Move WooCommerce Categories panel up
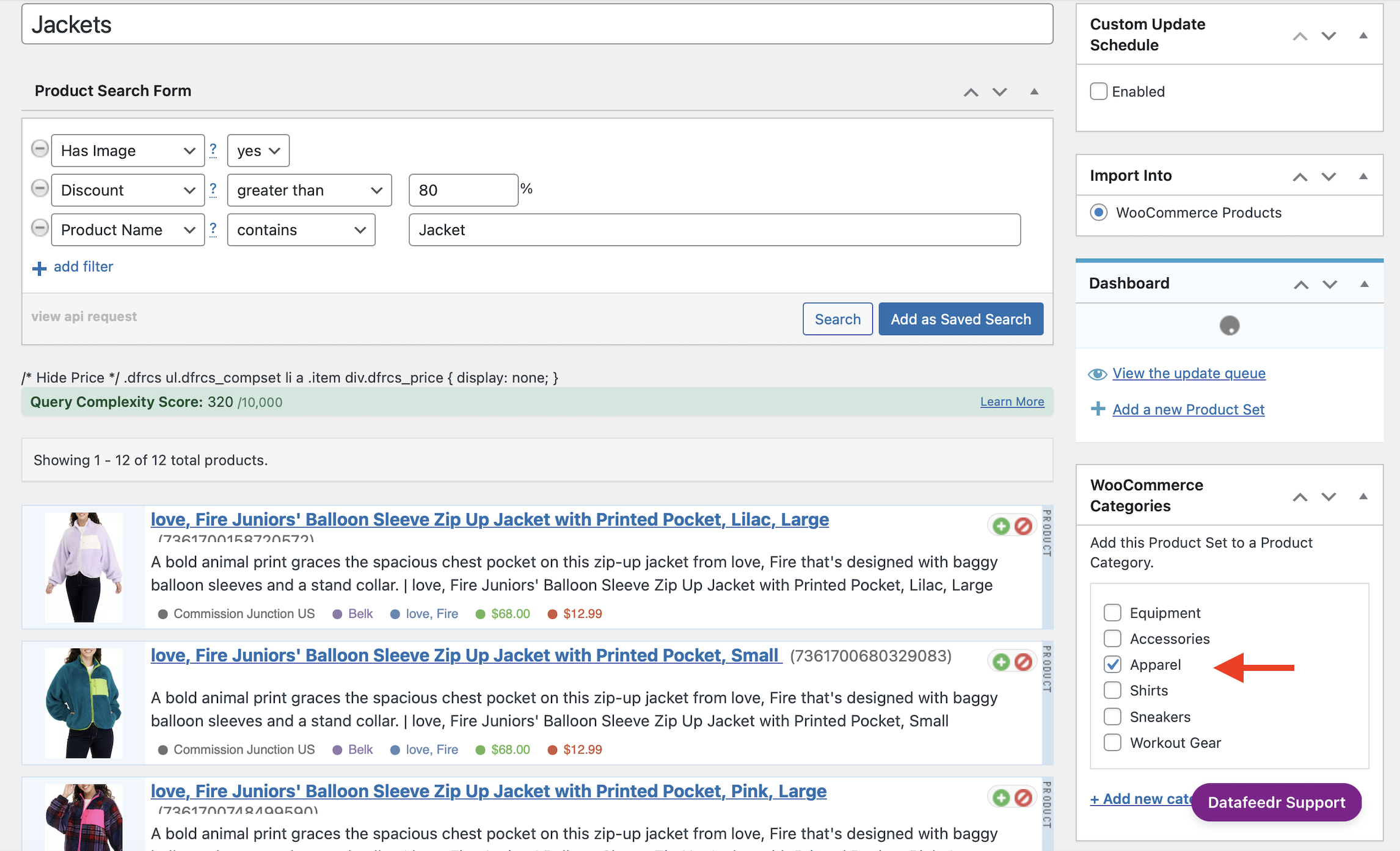1400x851 pixels. click(x=1300, y=497)
